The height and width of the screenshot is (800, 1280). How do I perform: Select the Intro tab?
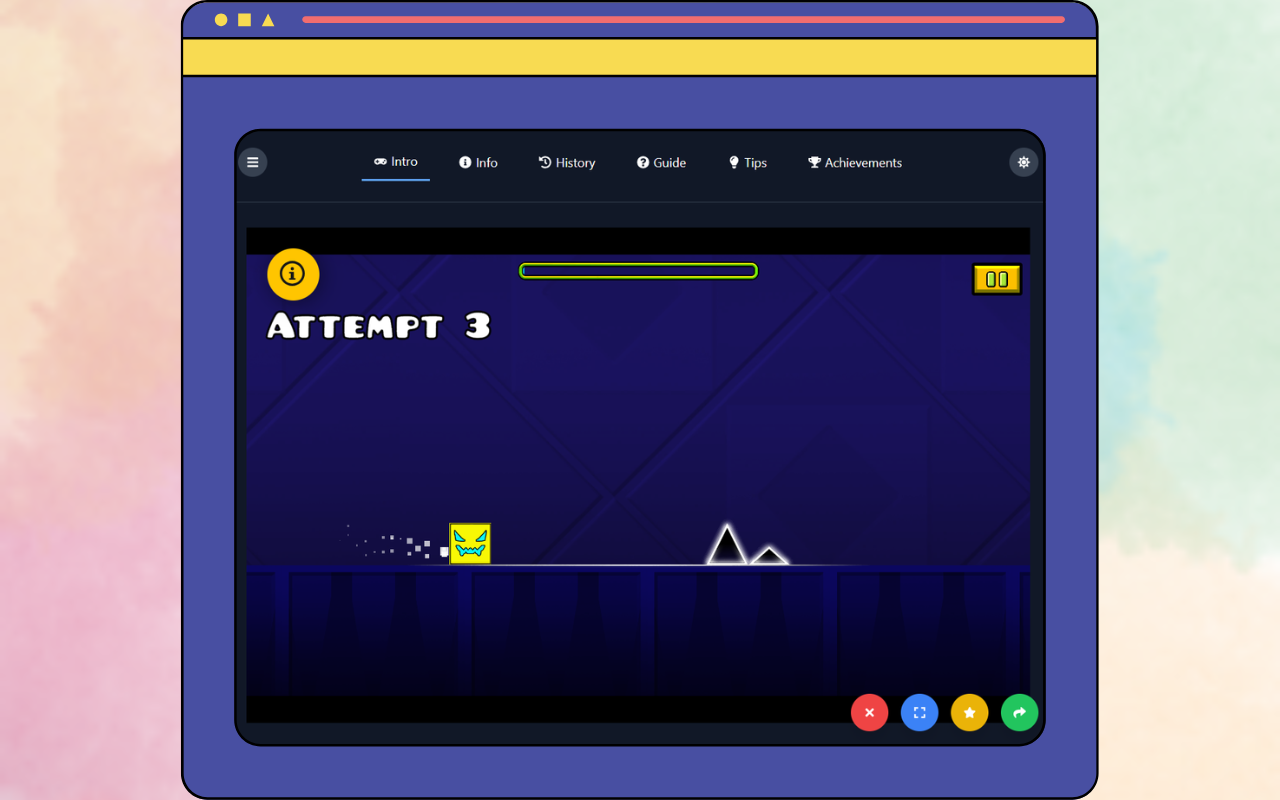click(395, 162)
